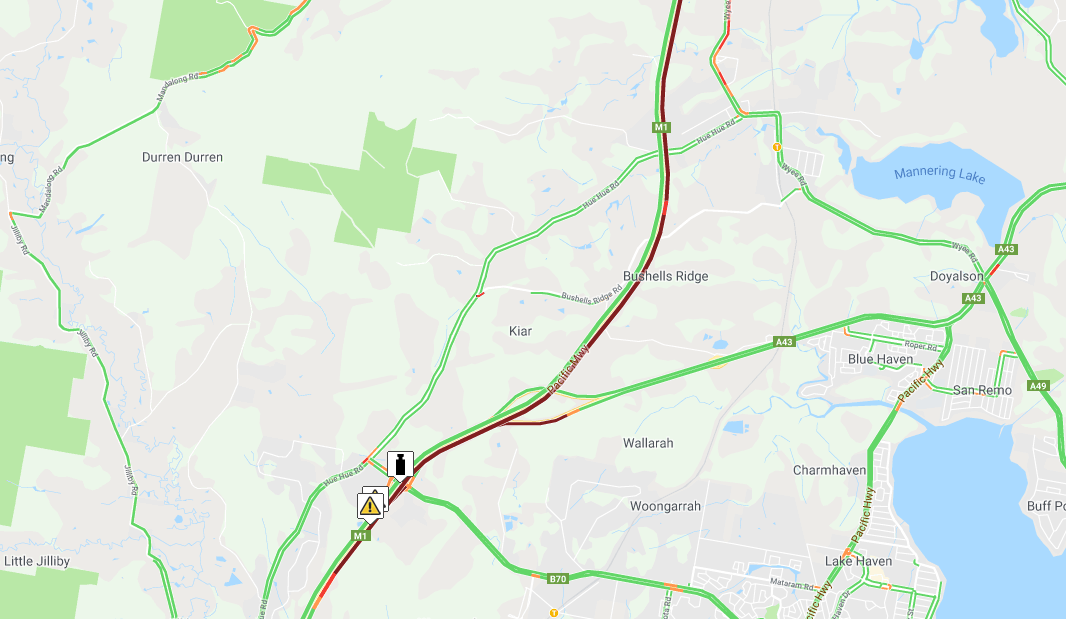Select the Doyalson town label
The height and width of the screenshot is (619, 1066).
click(x=957, y=276)
